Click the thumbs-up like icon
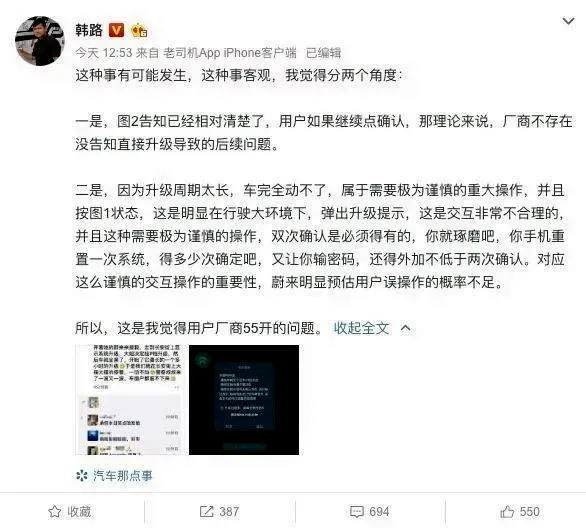Viewport: 586px width, 528px height. (507, 512)
